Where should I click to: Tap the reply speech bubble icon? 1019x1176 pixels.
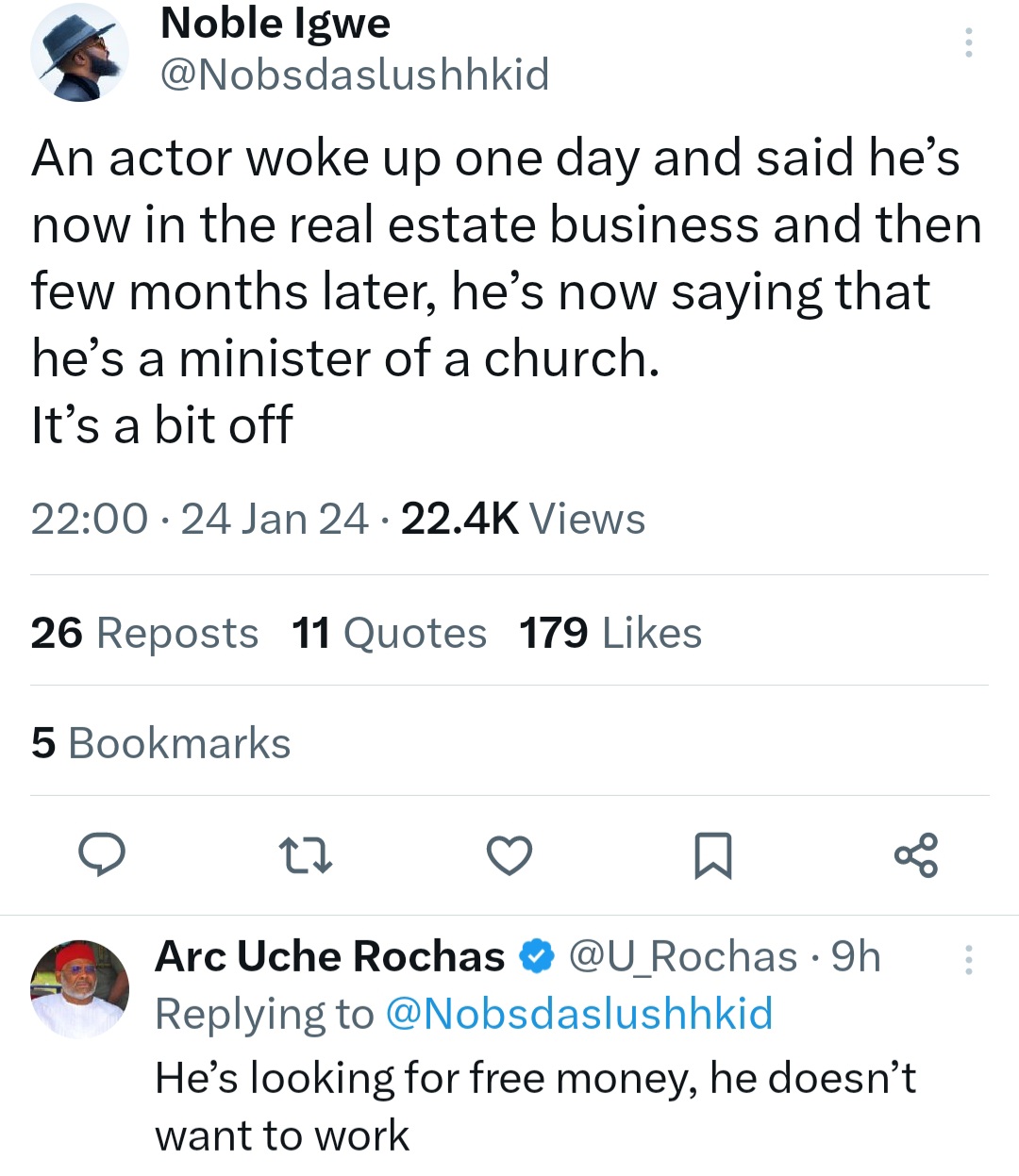pos(101,854)
